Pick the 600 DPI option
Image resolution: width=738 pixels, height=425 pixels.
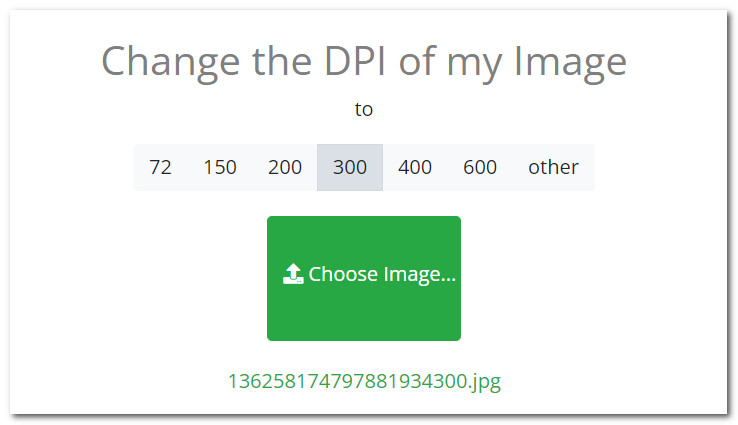coord(480,168)
